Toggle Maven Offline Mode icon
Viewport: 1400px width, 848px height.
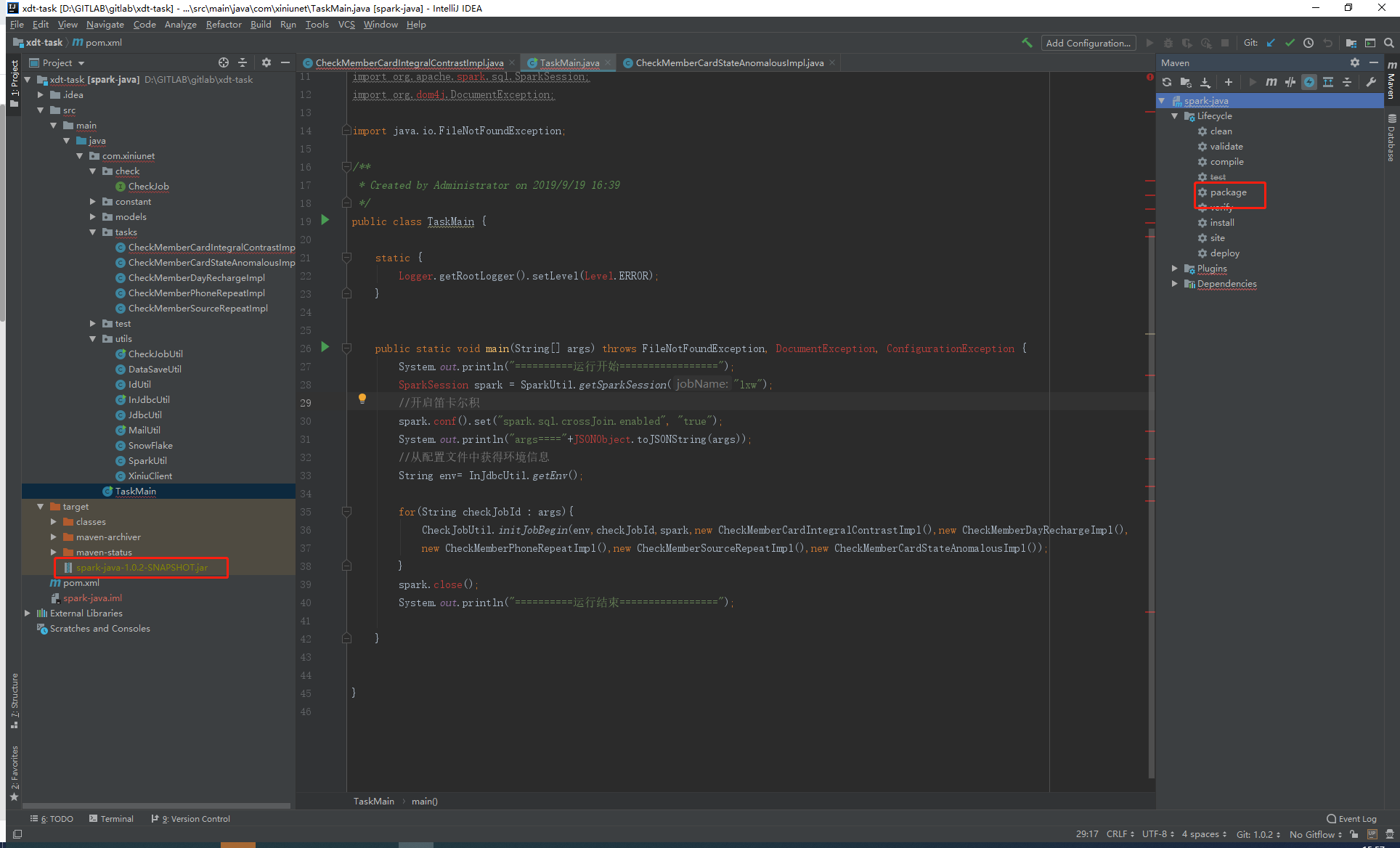tap(1290, 82)
